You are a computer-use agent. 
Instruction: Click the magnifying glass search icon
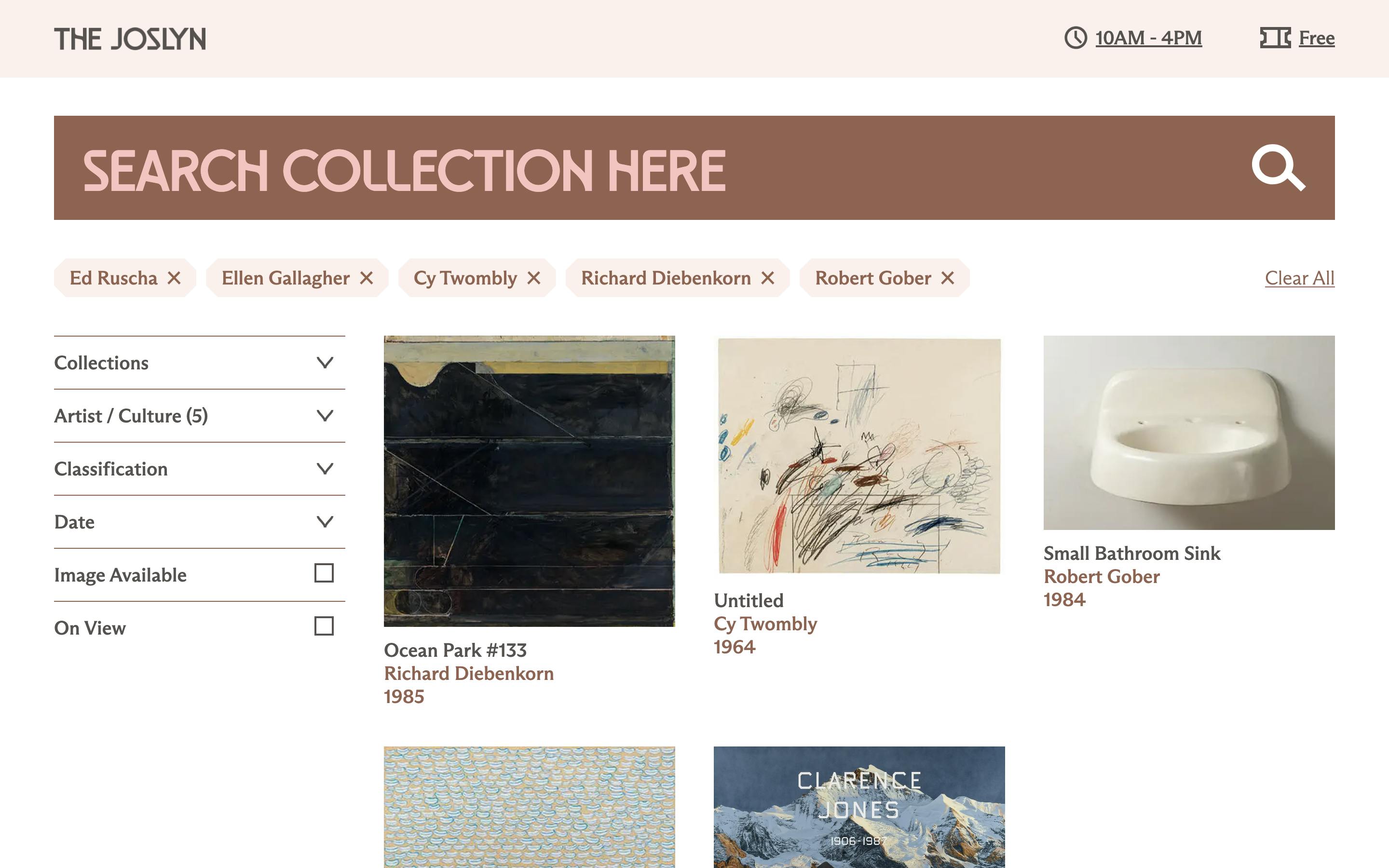click(x=1278, y=168)
